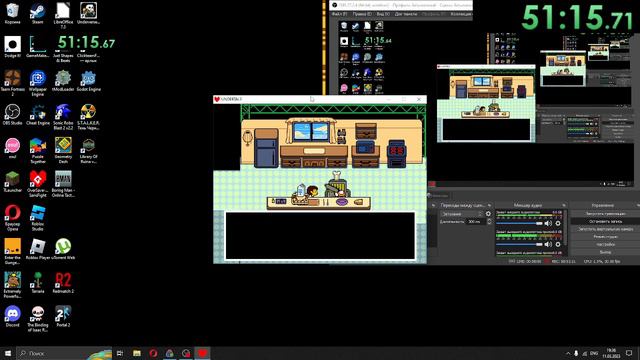Open the Док-панели menu in OBS
Image resolution: width=640 pixels, height=360 pixels.
(x=406, y=14)
